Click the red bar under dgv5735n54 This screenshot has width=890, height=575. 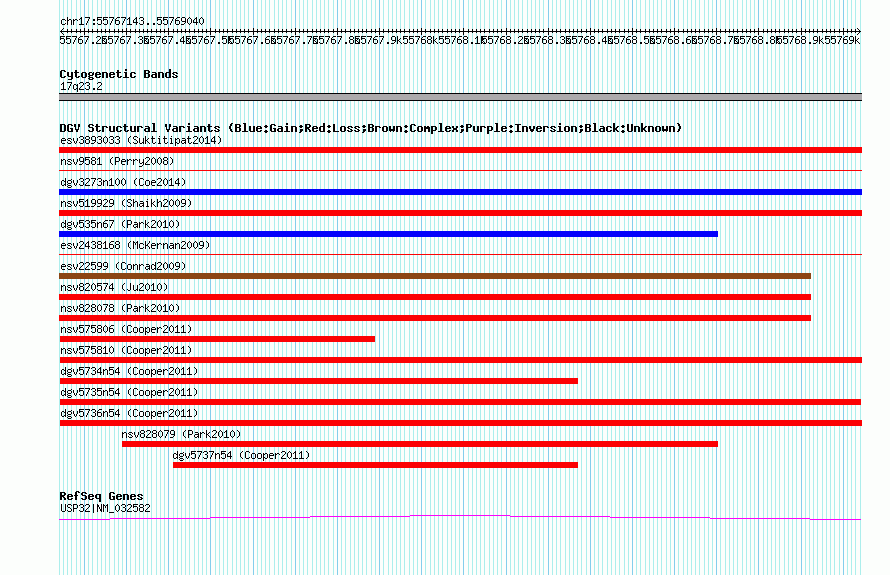point(460,402)
